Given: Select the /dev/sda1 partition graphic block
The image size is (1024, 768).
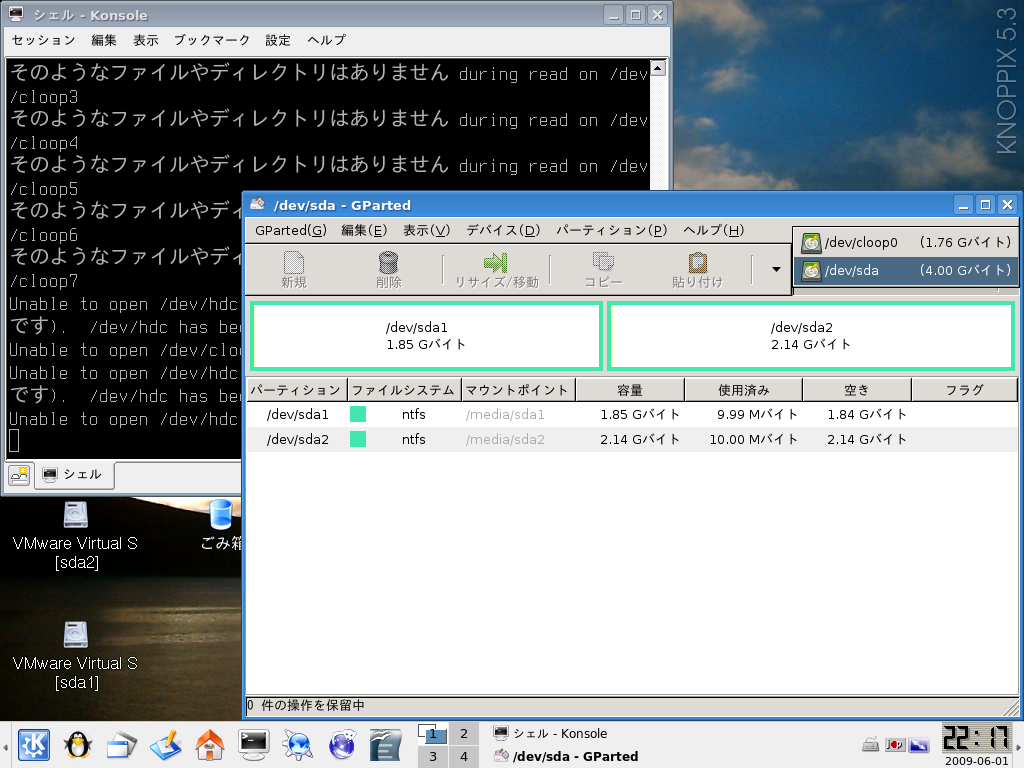Looking at the screenshot, I should (426, 336).
